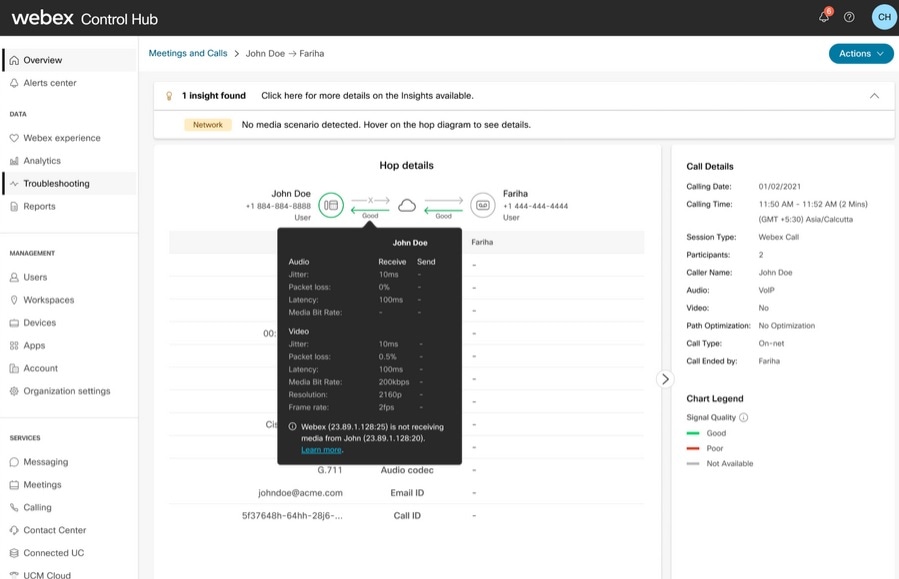Viewport: 899px width, 579px height.
Task: Click the Fariha column header
Action: (x=482, y=242)
